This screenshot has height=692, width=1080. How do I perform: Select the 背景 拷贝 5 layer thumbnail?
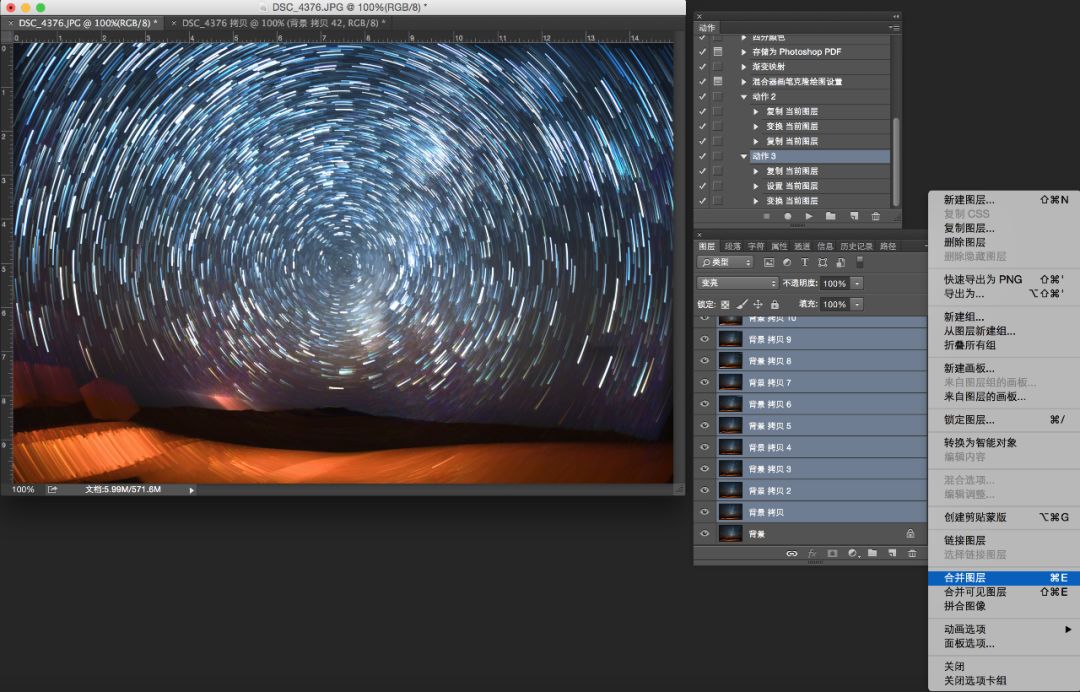point(729,426)
